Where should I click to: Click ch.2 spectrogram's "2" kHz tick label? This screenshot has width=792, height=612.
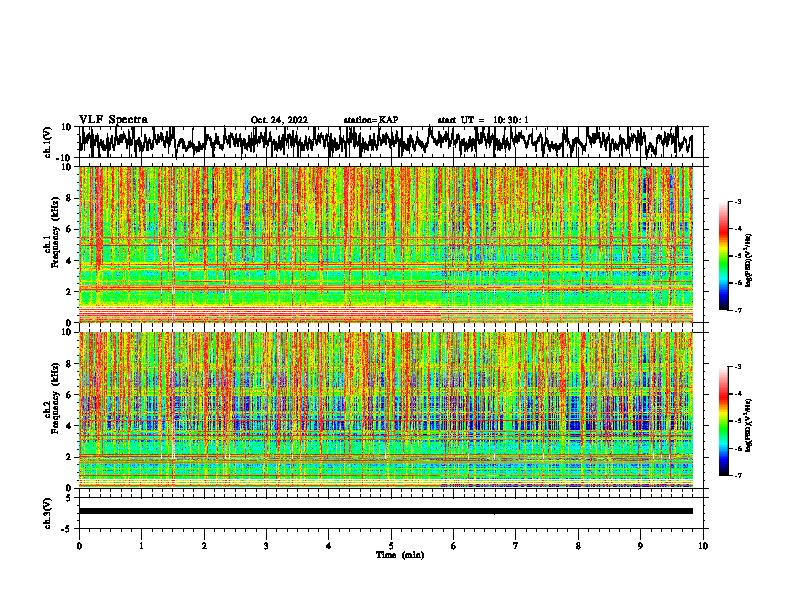pyautogui.click(x=69, y=457)
